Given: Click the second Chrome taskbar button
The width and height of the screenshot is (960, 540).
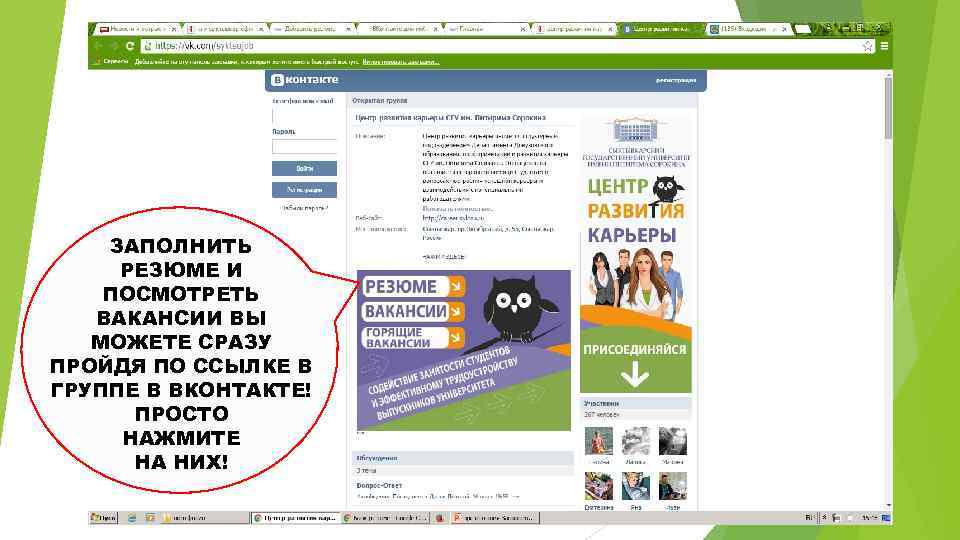Looking at the screenshot, I should click(384, 518).
